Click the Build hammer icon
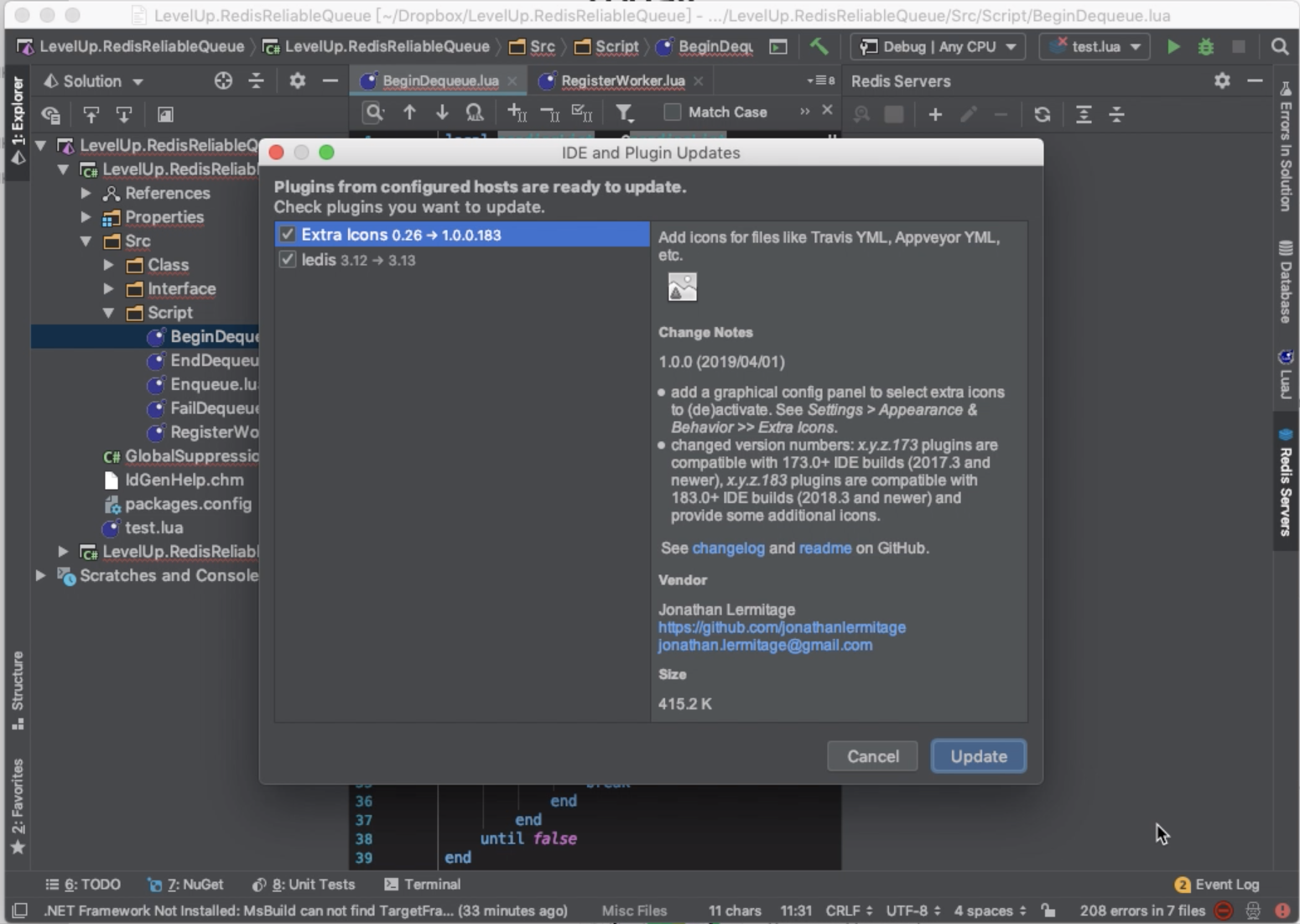The height and width of the screenshot is (924, 1300). [x=819, y=46]
